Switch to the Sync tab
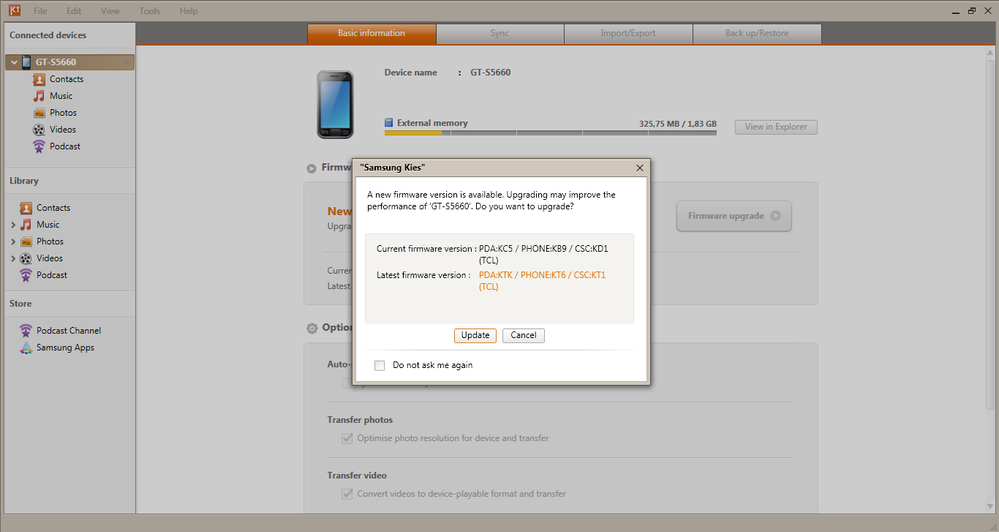 [x=500, y=34]
